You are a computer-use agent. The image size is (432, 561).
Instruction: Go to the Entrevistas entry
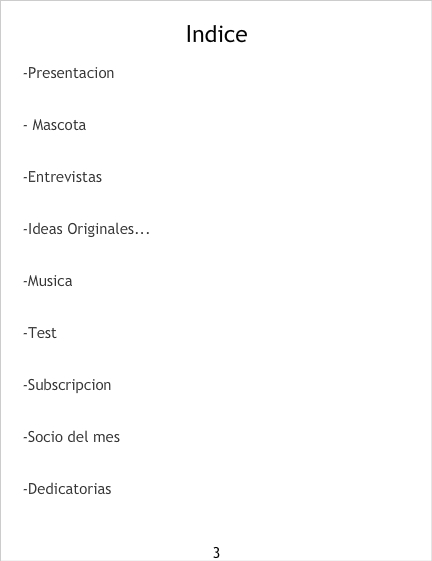coord(63,177)
